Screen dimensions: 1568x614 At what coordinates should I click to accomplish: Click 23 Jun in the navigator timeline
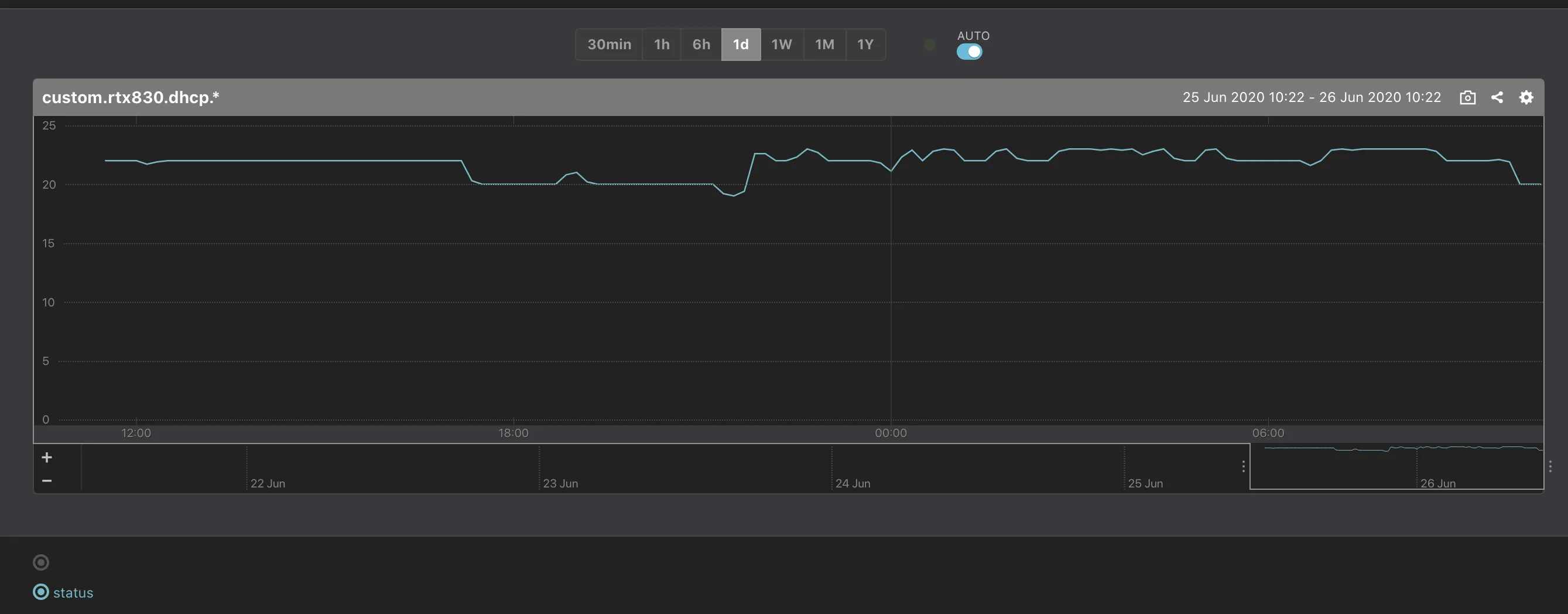(560, 483)
